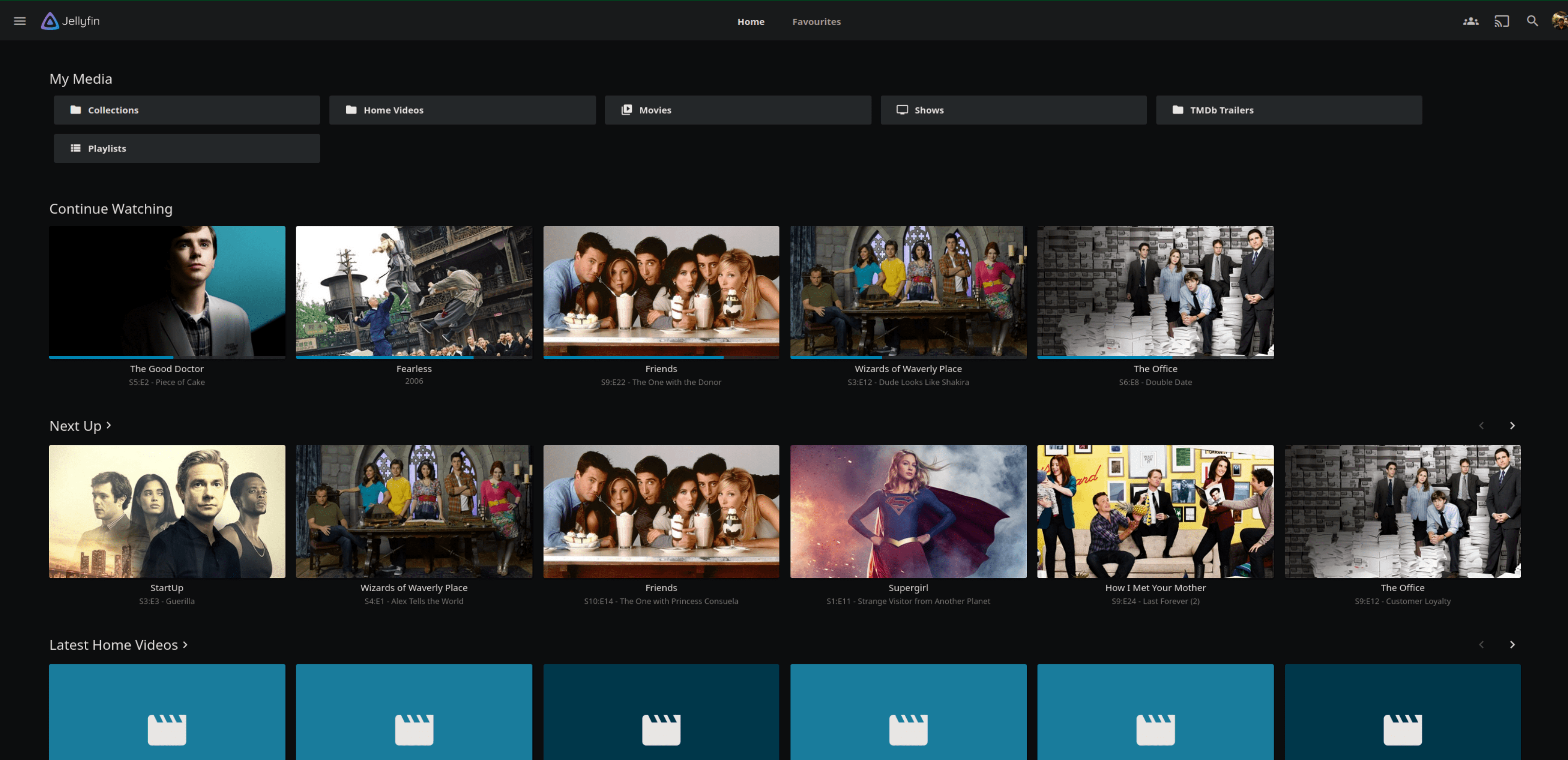The height and width of the screenshot is (760, 1568).
Task: Open the Movies library
Action: coord(738,110)
